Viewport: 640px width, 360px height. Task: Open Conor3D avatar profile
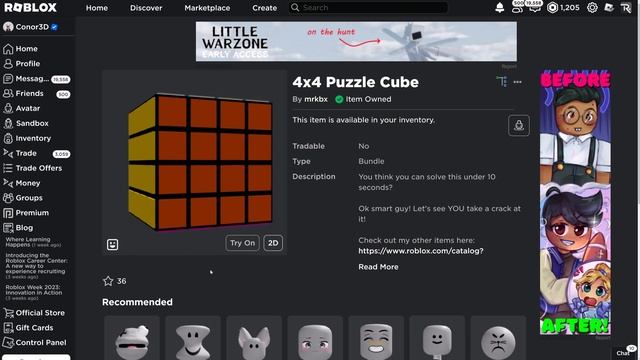point(30,27)
